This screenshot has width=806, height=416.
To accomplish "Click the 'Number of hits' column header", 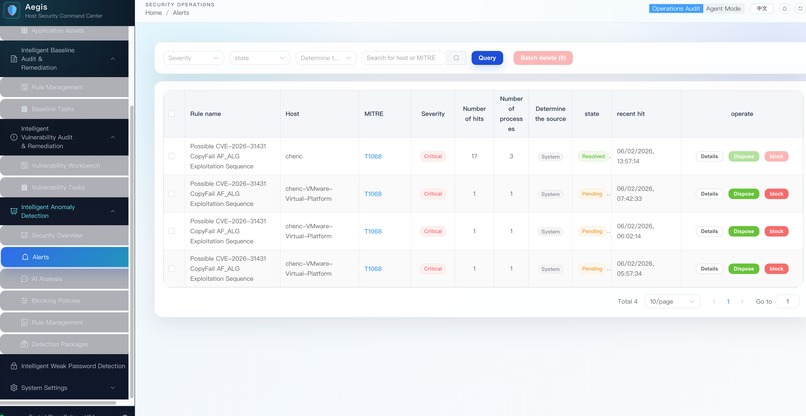I will [x=474, y=114].
